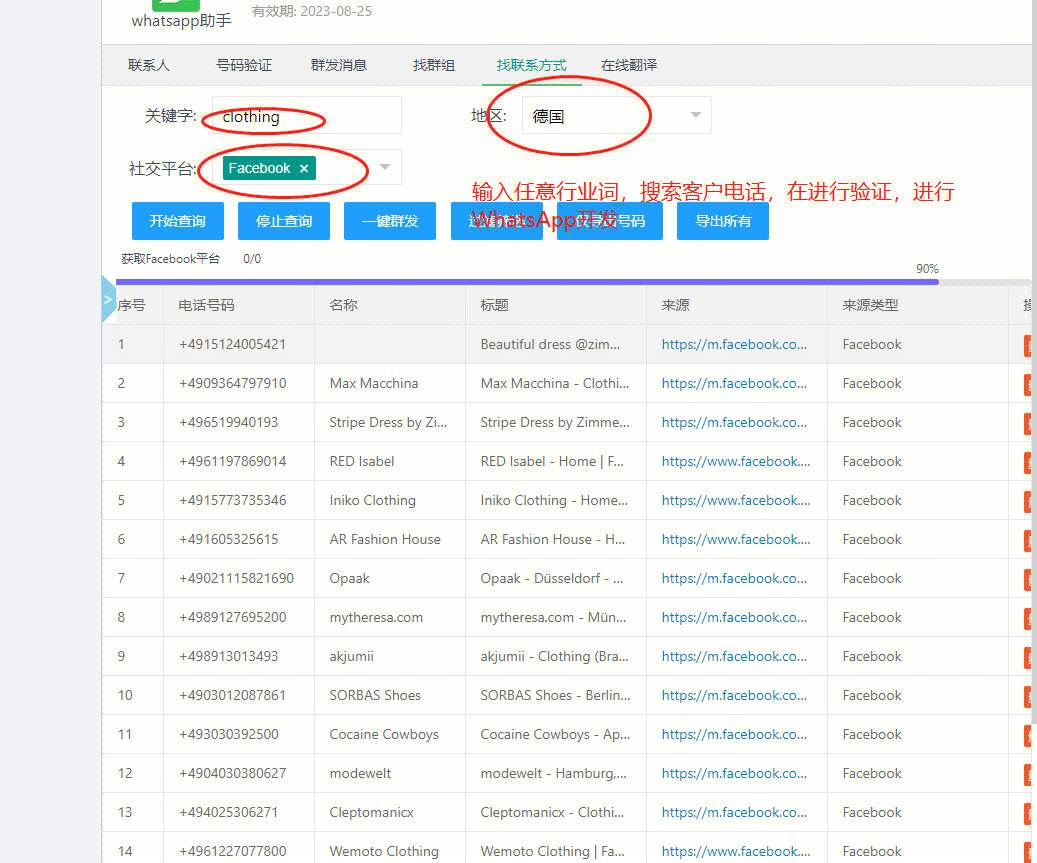Click the 电话号码 column header
Viewport: 1037px width, 863px height.
[x=206, y=305]
